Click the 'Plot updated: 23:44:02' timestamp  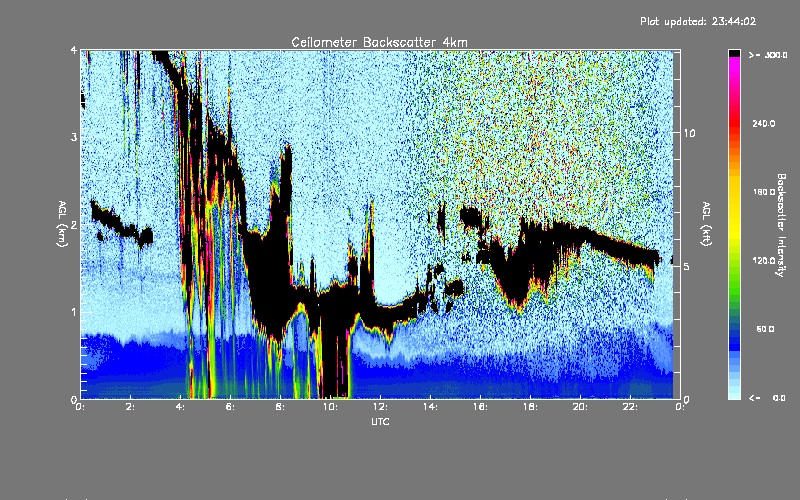tap(698, 21)
